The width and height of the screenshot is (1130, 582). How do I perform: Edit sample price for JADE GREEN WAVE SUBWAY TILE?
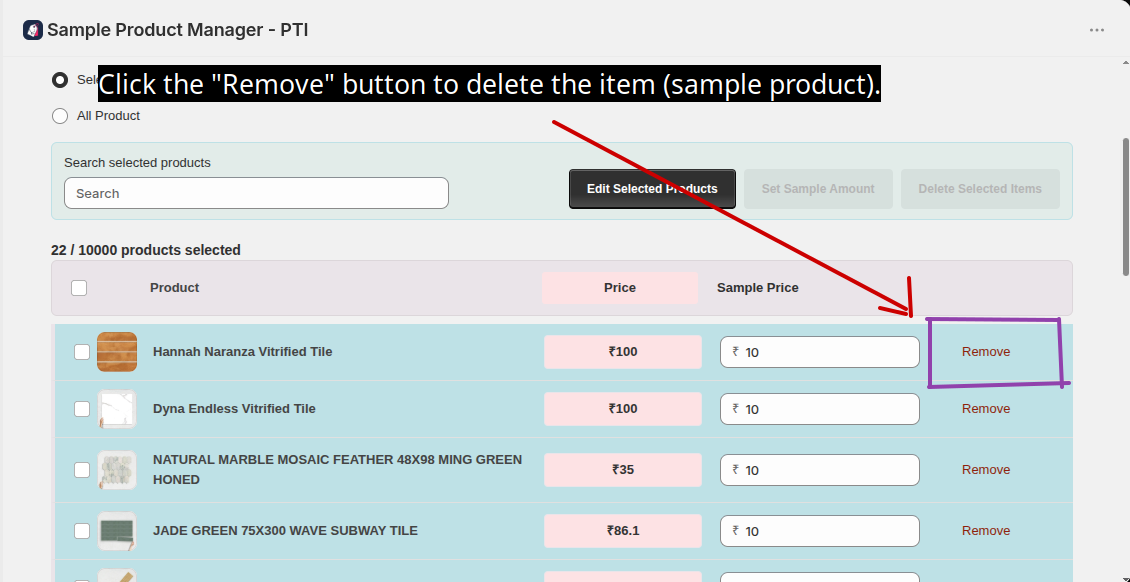click(820, 532)
